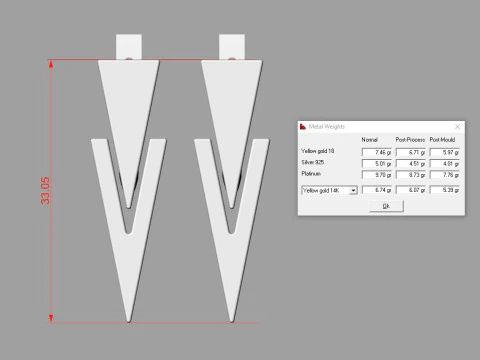This screenshot has height=360, width=480.
Task: Select the Yellow gold 14K Post-Process weight field
Action: pos(411,190)
